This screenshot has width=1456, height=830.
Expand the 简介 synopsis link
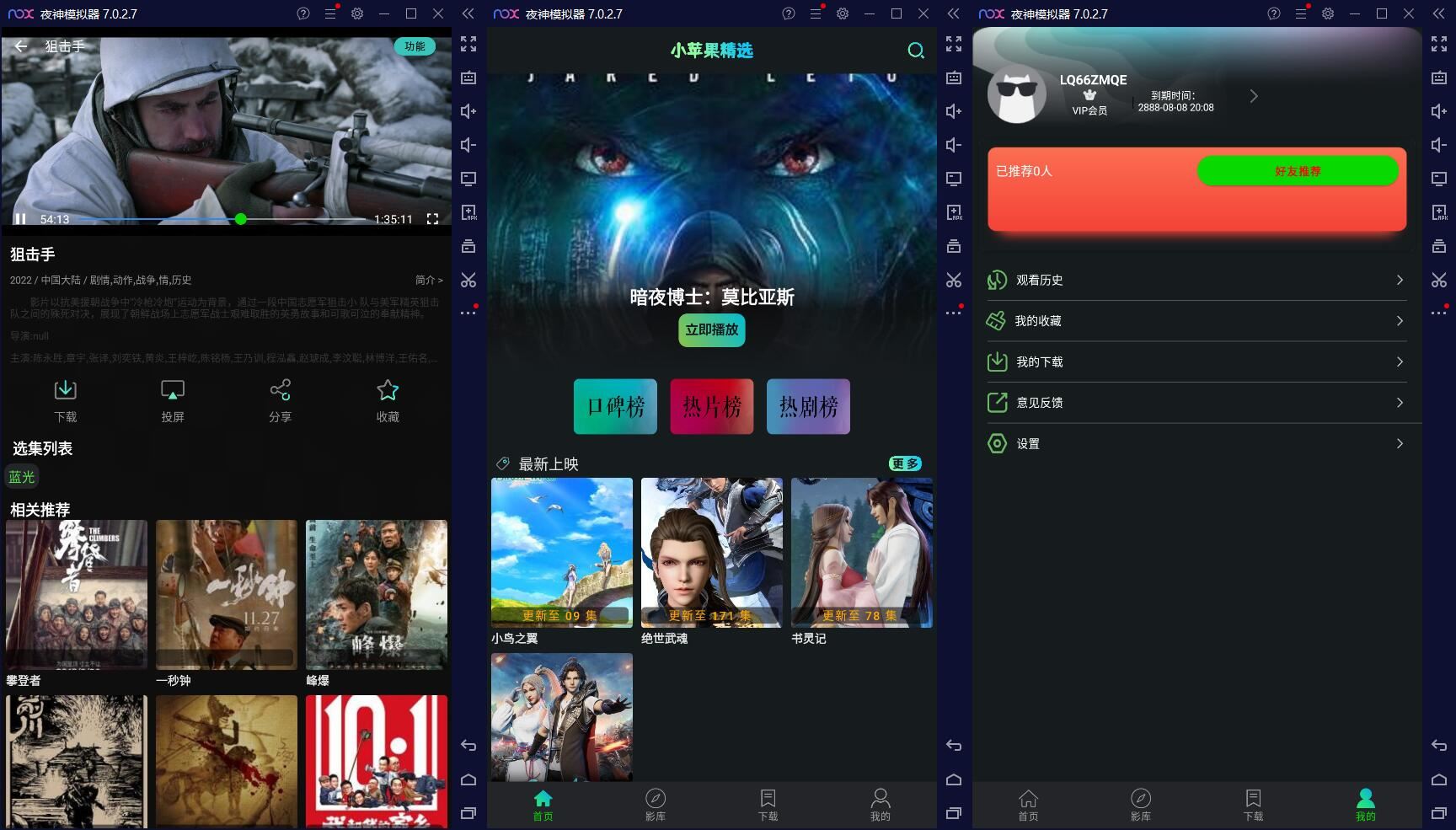point(429,280)
